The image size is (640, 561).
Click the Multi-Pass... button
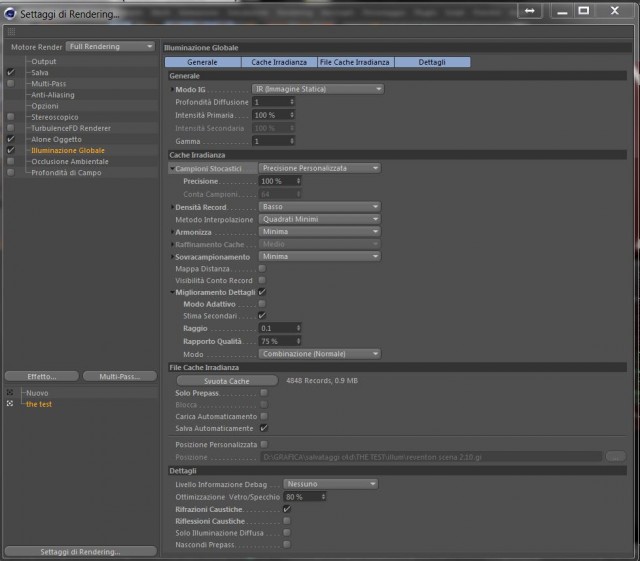pyautogui.click(x=120, y=376)
